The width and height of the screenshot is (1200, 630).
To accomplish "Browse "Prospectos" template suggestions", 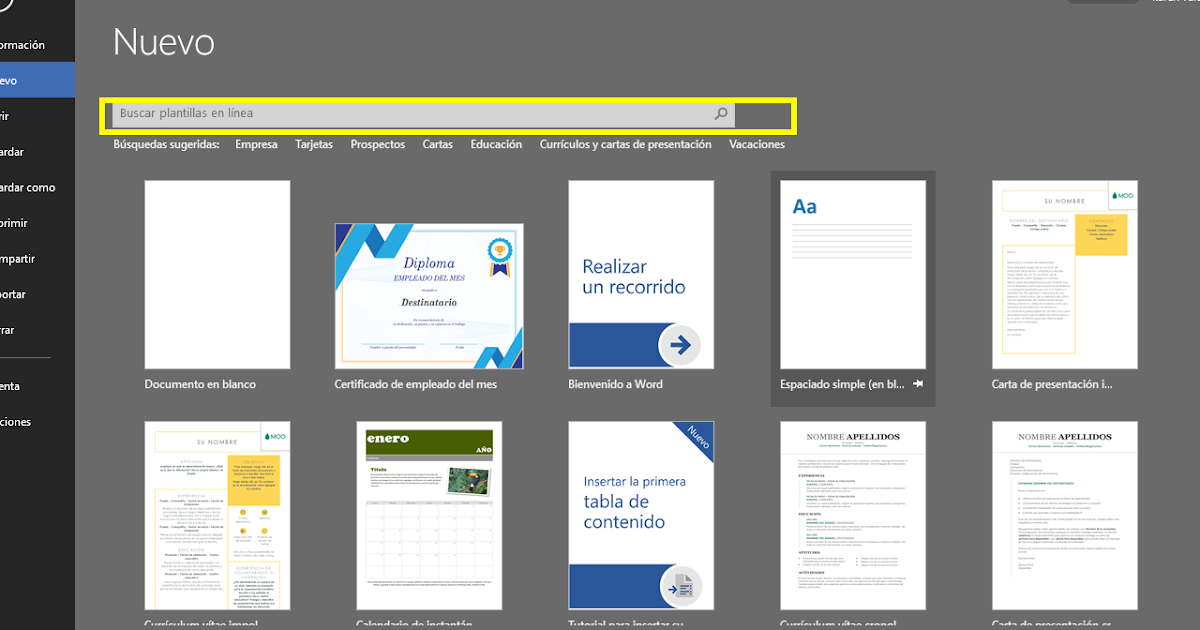I will tap(377, 144).
